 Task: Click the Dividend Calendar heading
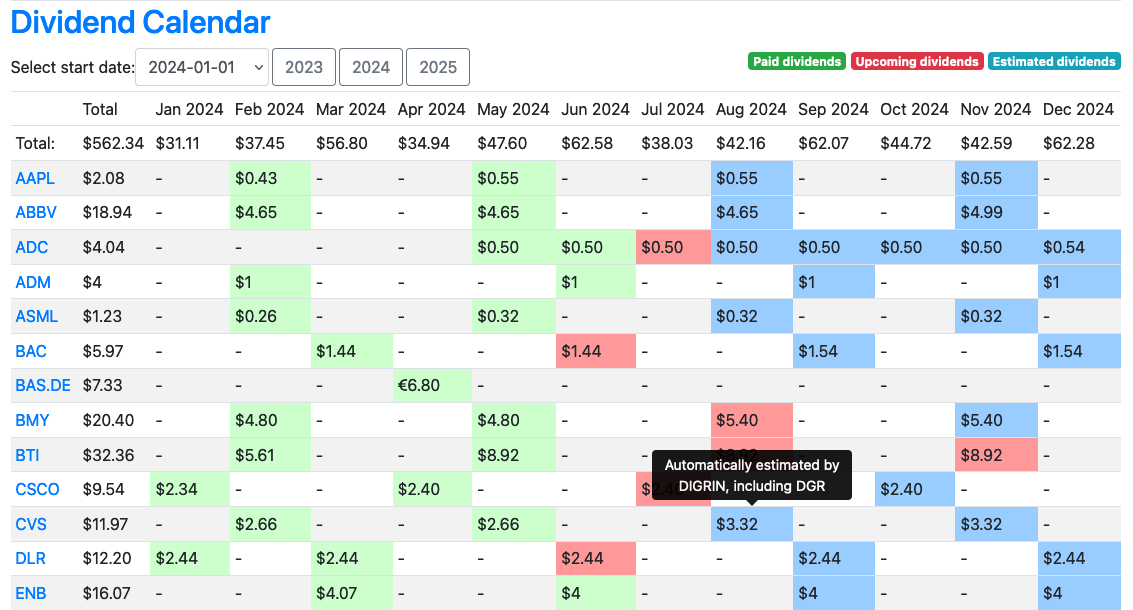coord(140,22)
